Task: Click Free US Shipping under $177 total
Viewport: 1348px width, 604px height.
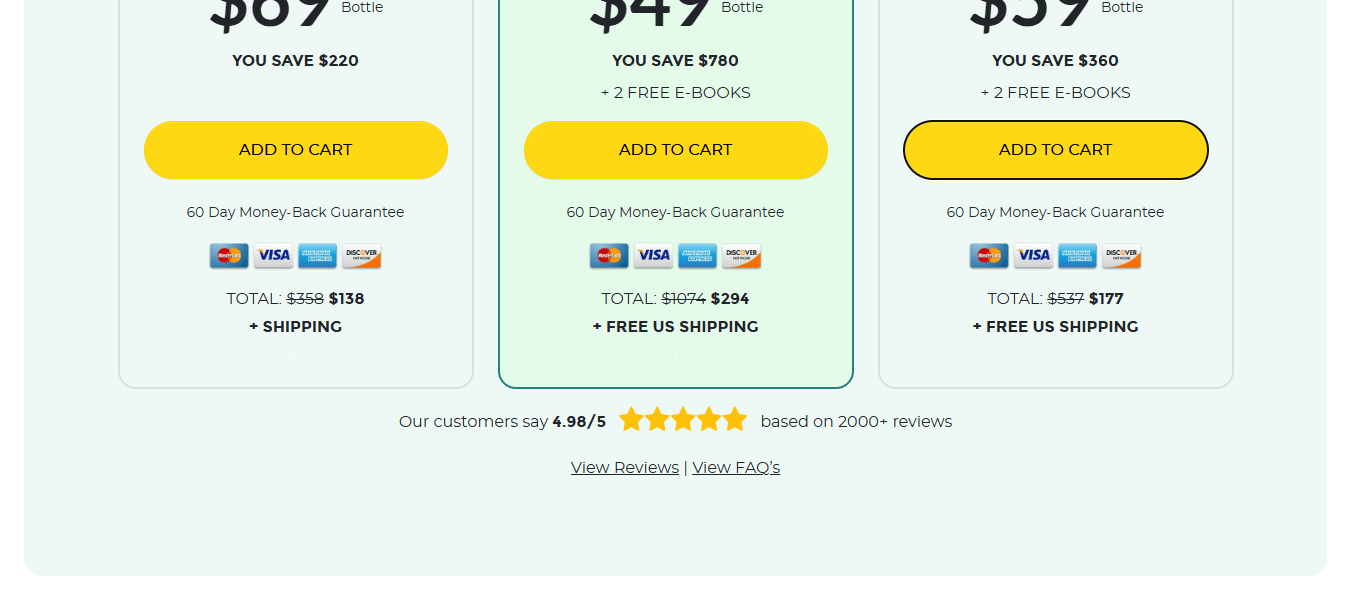Action: [x=1056, y=327]
